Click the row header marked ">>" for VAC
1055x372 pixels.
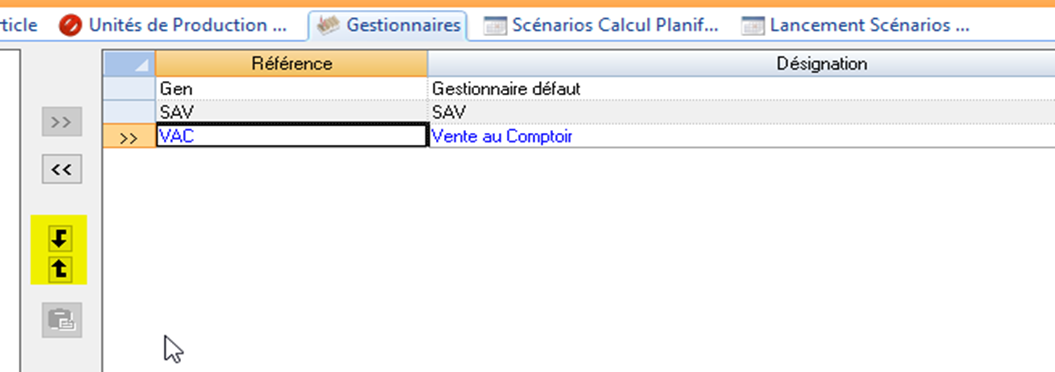click(129, 137)
